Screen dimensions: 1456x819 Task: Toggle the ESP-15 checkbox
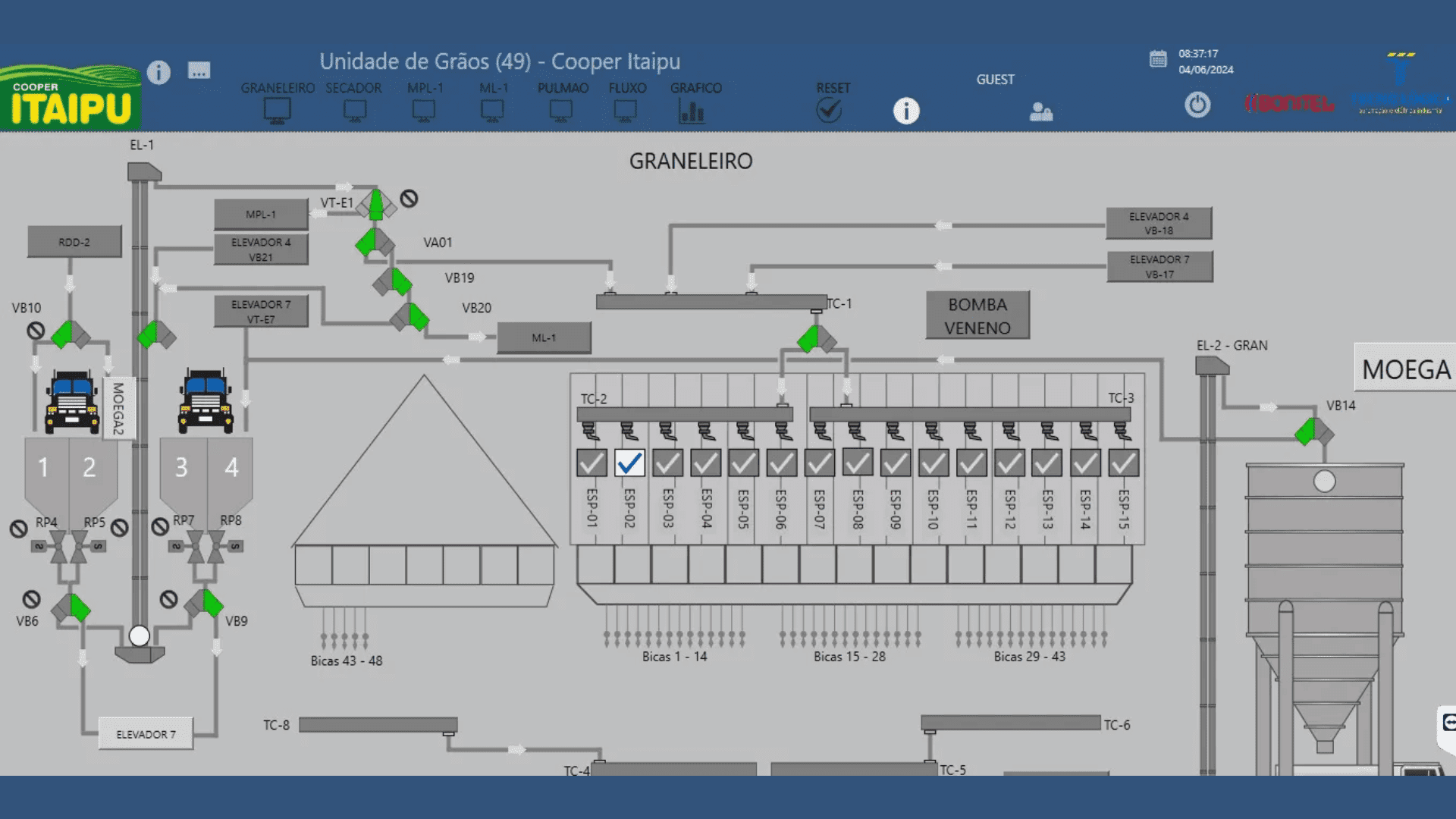point(1123,463)
